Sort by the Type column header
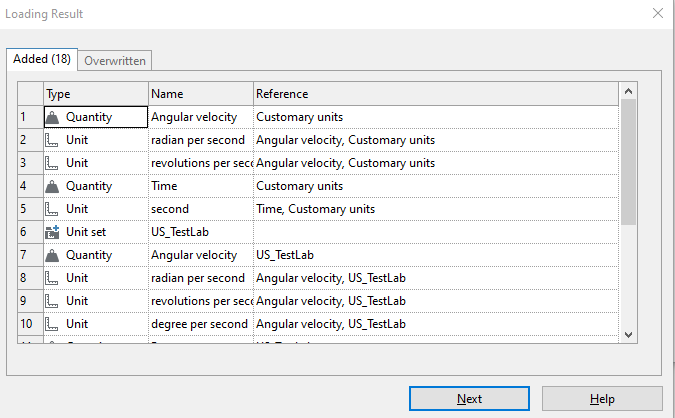 coord(96,94)
